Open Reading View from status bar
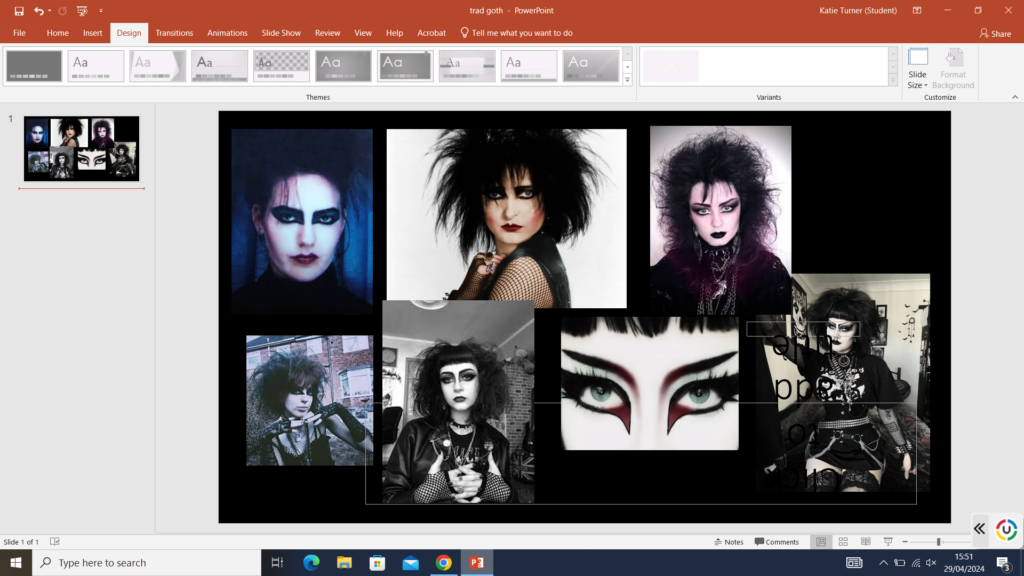Viewport: 1024px width, 576px height. [865, 542]
